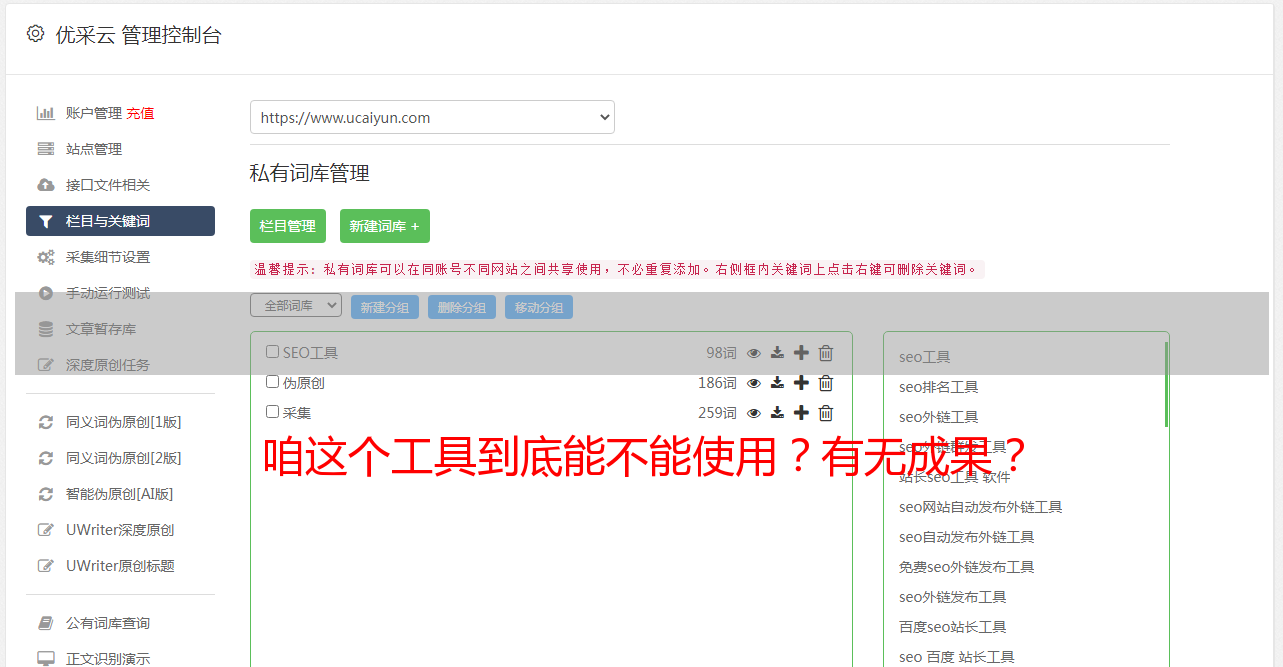The image size is (1283, 667).
Task: Click the plus icon on the 伪原创 row
Action: point(801,383)
